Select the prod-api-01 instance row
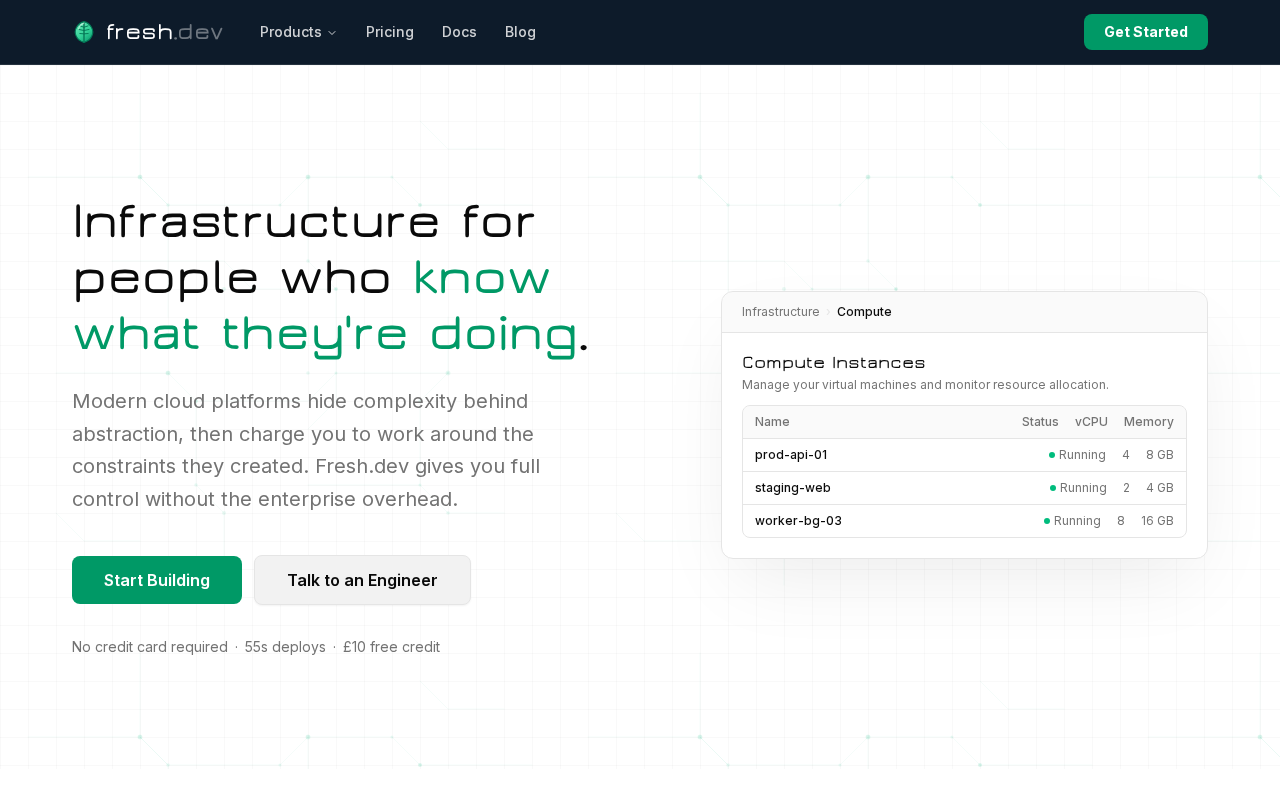The height and width of the screenshot is (800, 1280). click(964, 455)
